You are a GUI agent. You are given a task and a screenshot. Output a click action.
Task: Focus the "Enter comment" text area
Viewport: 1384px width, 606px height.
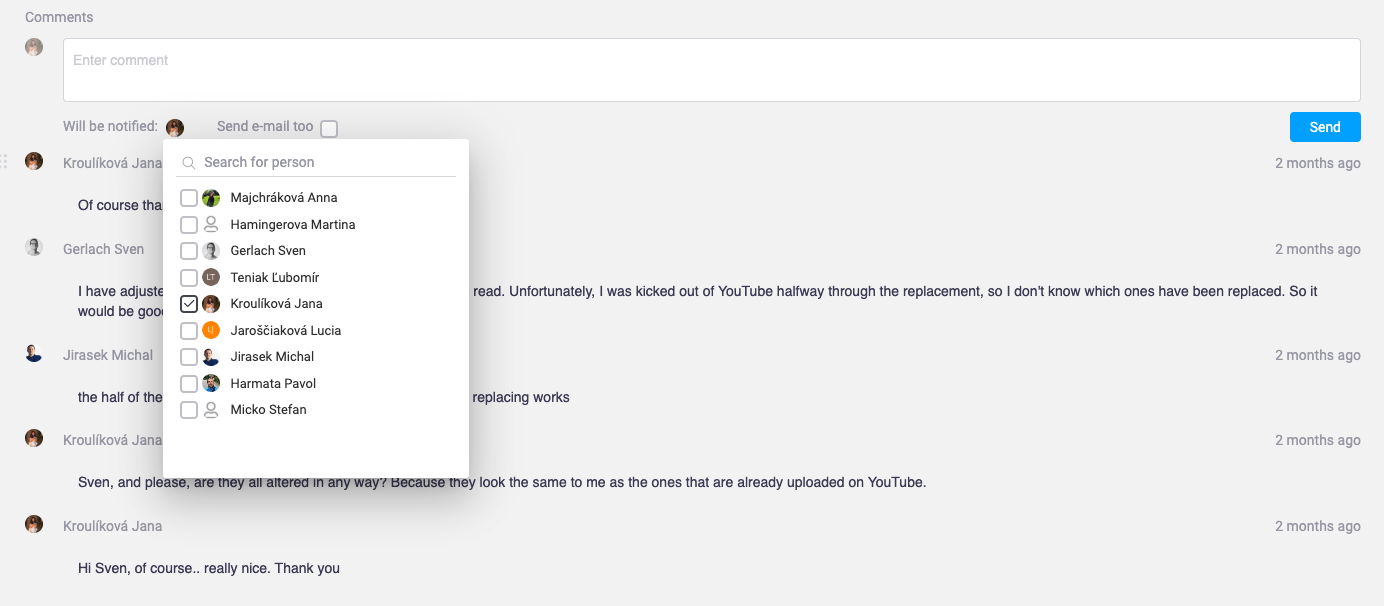tap(711, 70)
